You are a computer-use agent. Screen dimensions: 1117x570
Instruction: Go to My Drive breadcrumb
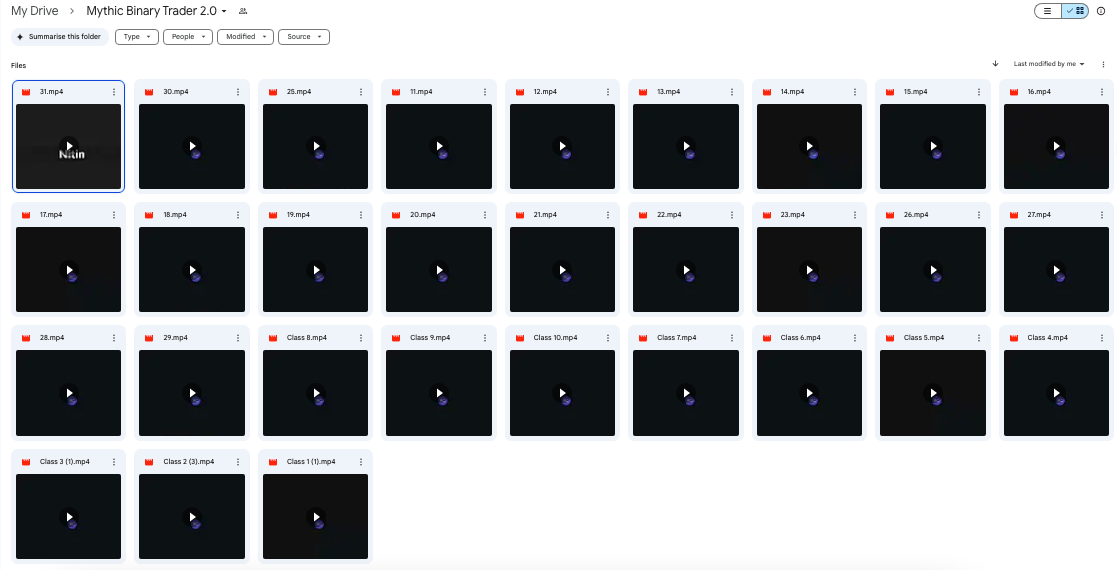(x=35, y=11)
